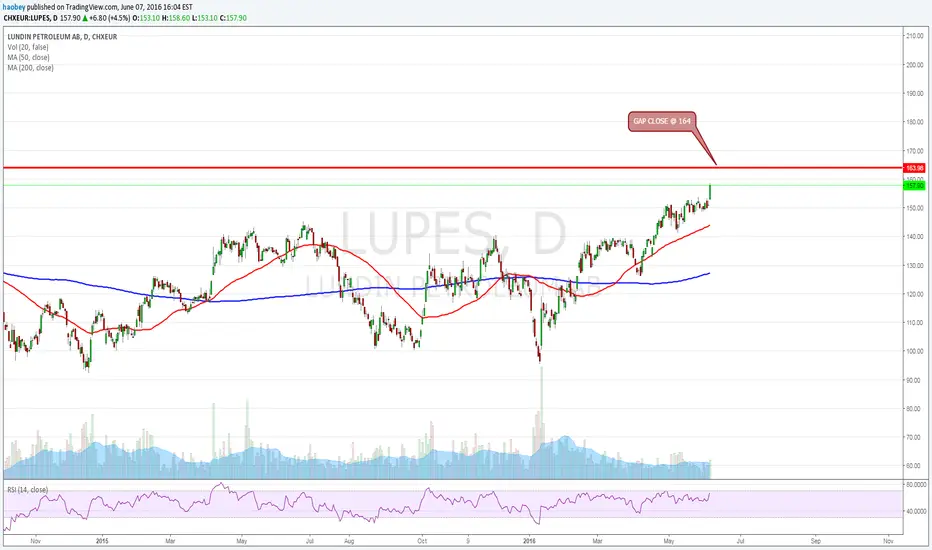The height and width of the screenshot is (550, 932).
Task: Click the GAP CLOSE @ 164 callout
Action: coord(662,121)
